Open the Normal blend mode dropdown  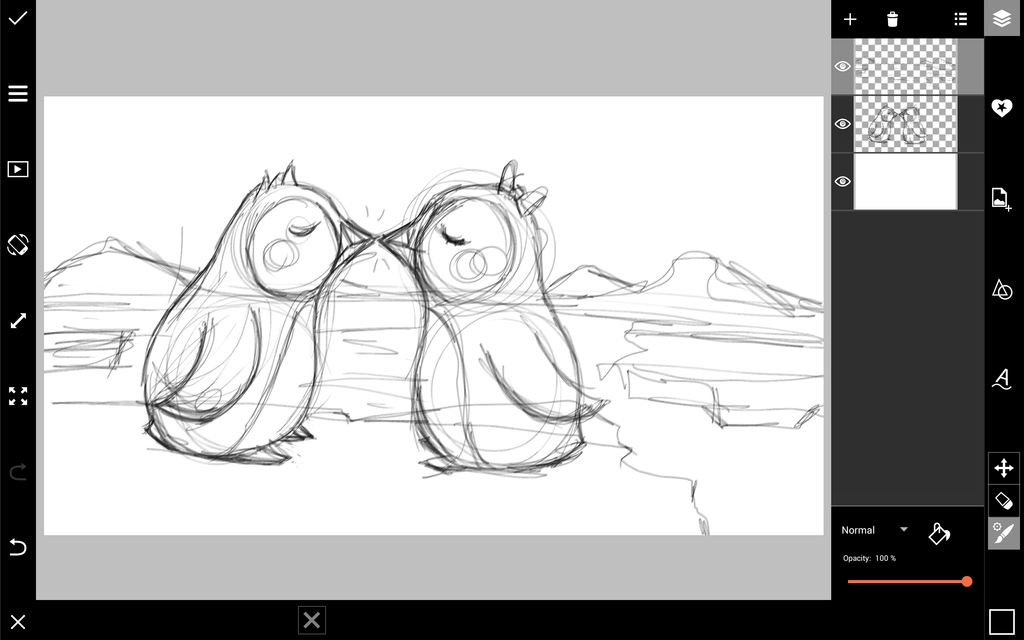[x=874, y=530]
